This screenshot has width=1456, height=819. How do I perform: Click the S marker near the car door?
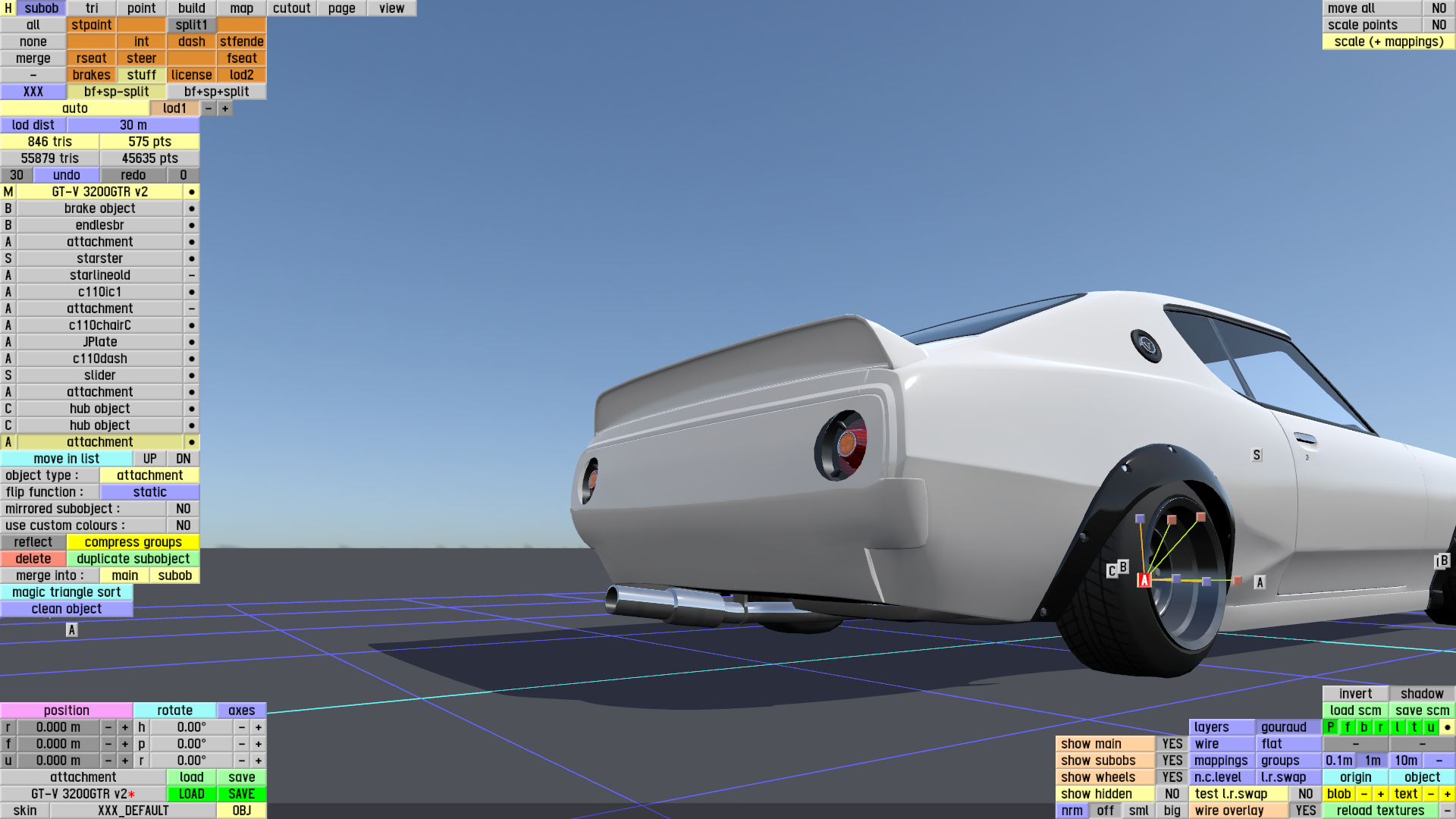point(1257,455)
